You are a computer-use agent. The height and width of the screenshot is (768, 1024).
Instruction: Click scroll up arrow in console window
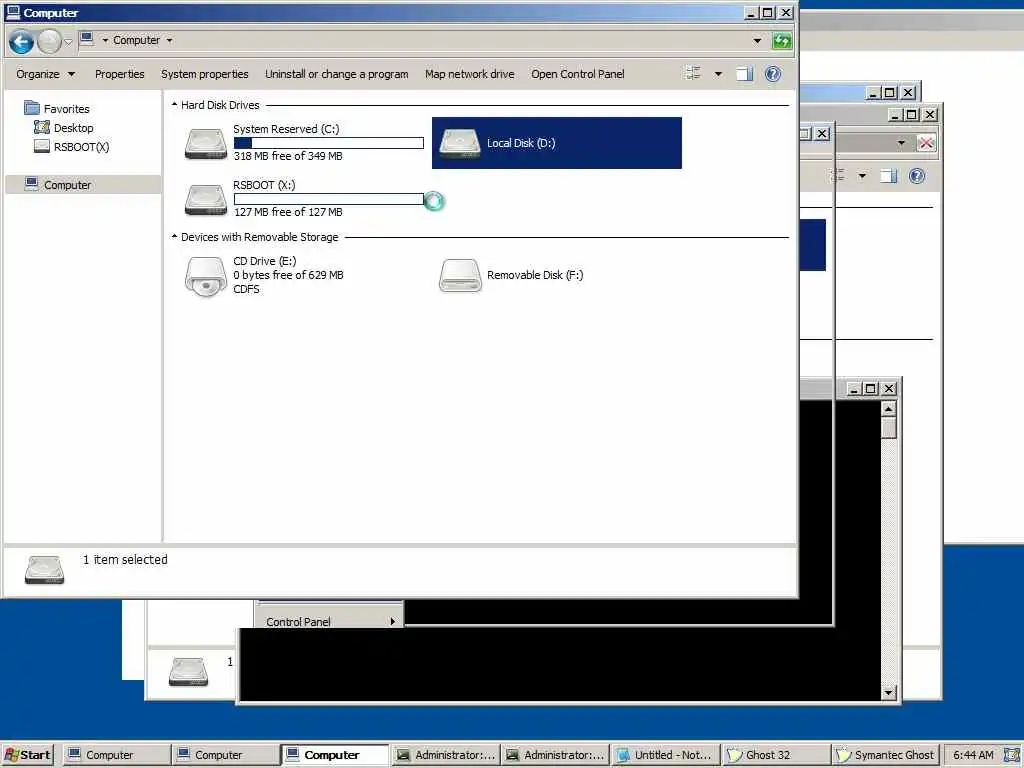888,409
